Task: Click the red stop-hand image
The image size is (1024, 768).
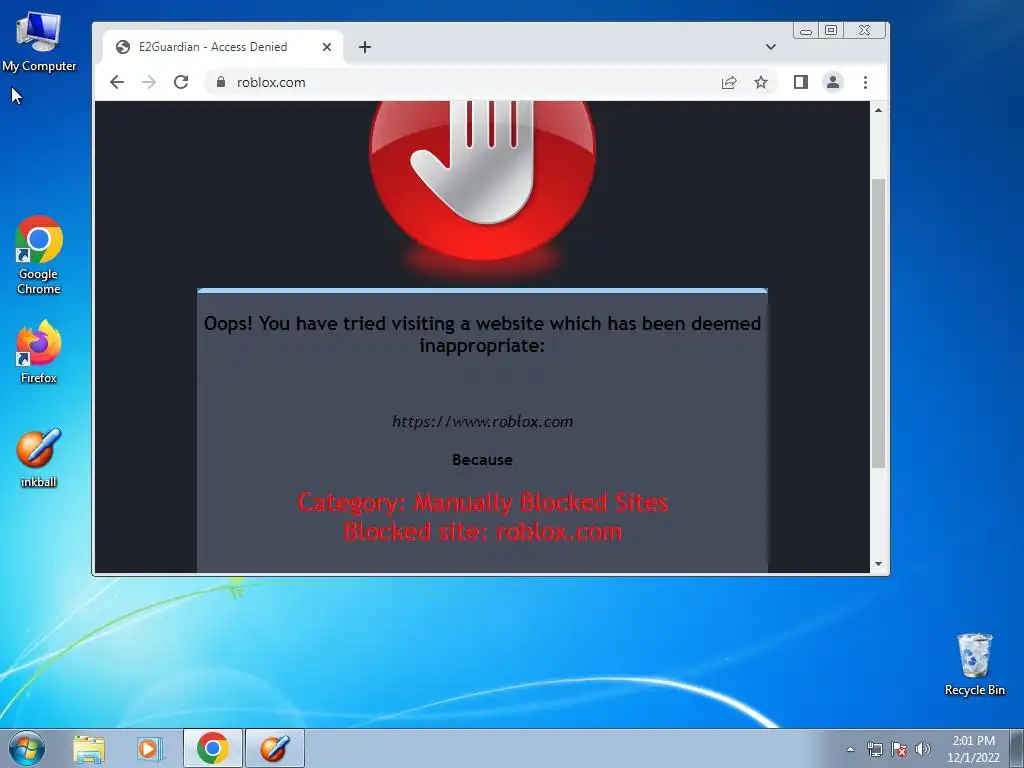Action: click(x=483, y=181)
